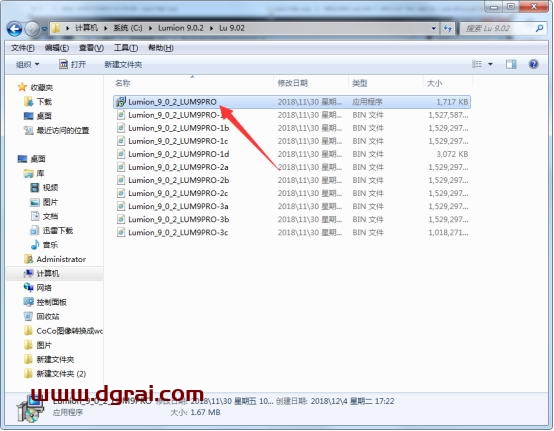Screen dimensions: 554x431
Task: Open the 编辑(E) menu
Action: (57, 48)
